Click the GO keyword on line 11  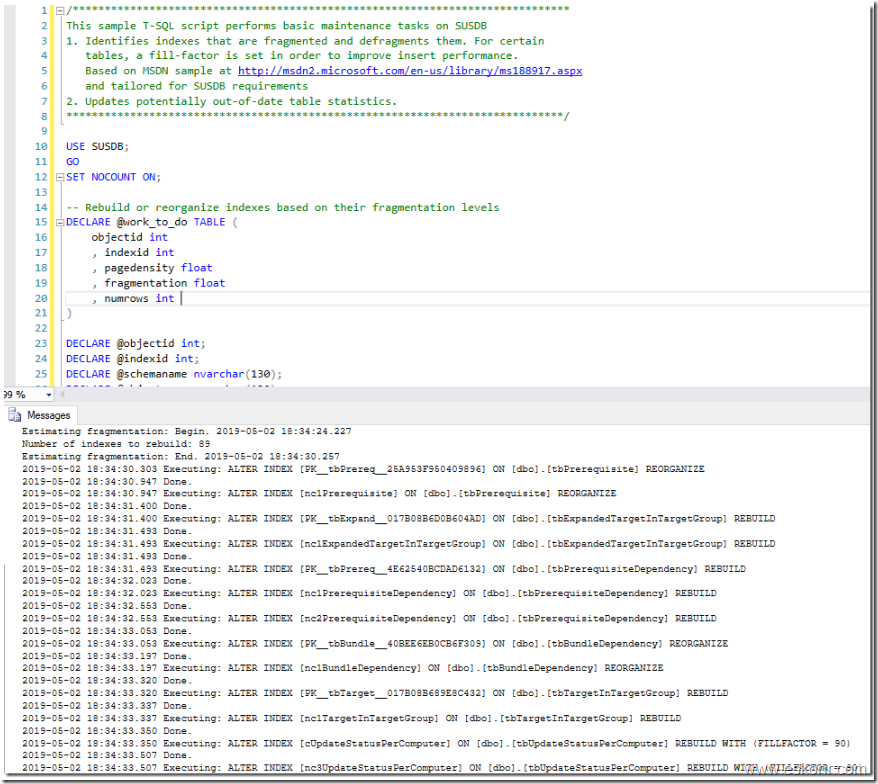tap(72, 161)
